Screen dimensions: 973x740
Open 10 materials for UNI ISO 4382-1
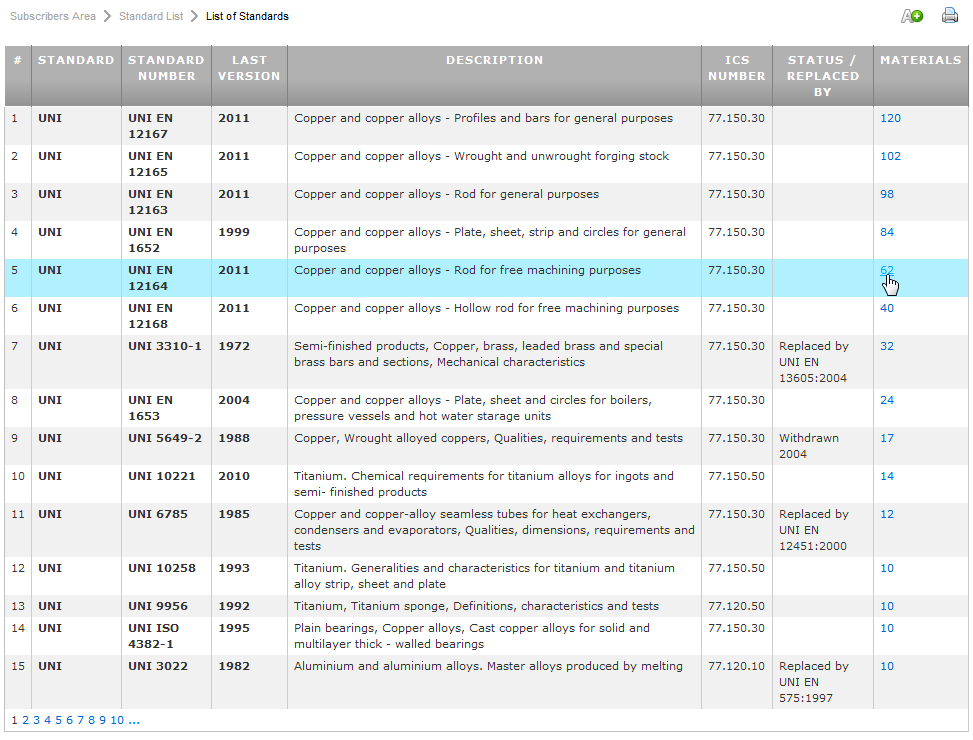point(887,628)
